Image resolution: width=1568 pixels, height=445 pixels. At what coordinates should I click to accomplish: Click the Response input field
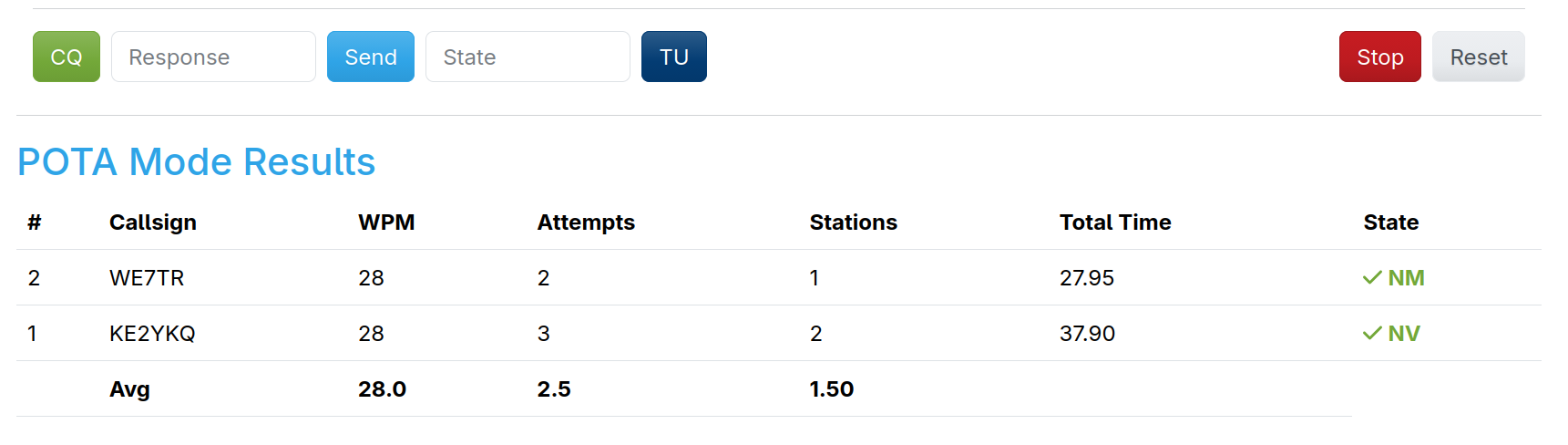(213, 57)
